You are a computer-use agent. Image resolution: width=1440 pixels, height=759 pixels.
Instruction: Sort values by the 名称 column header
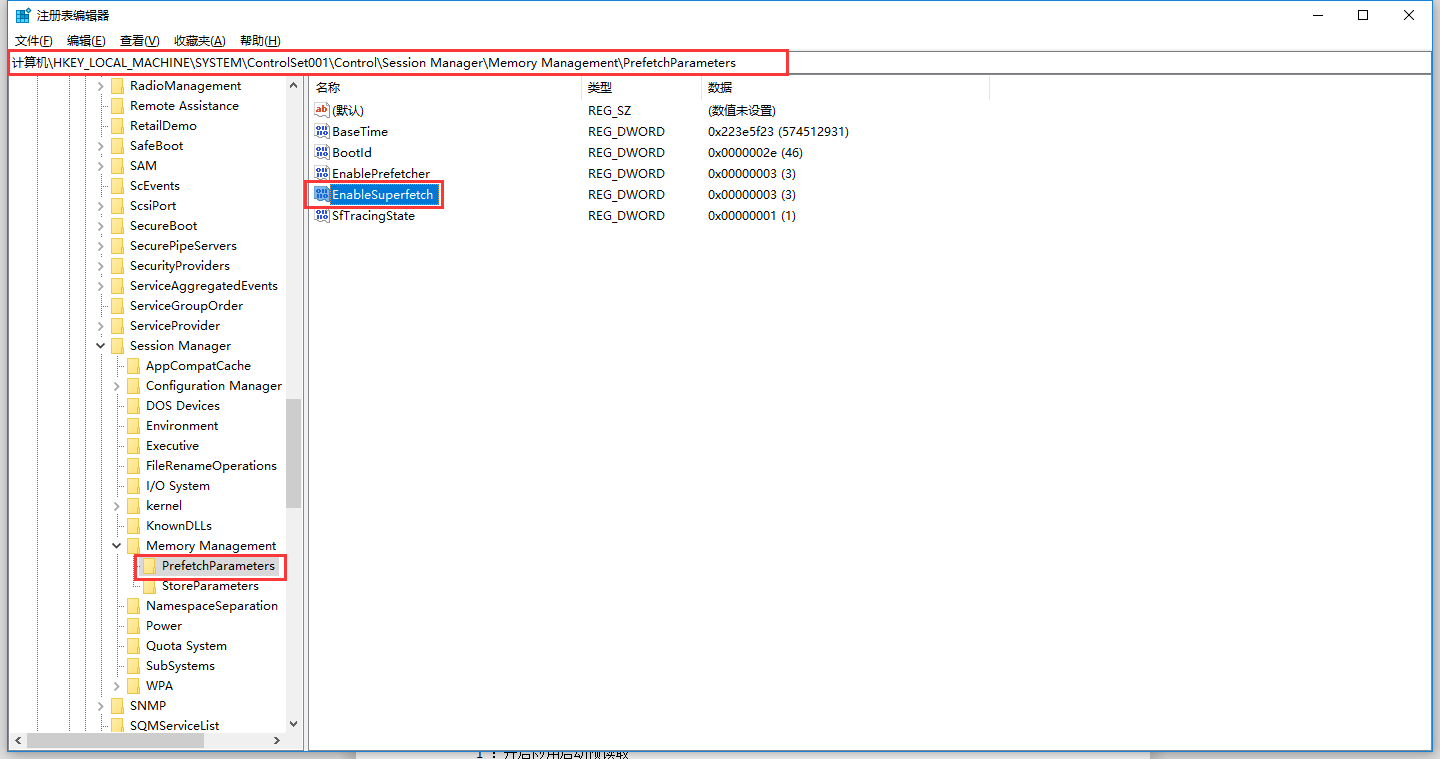pos(444,88)
